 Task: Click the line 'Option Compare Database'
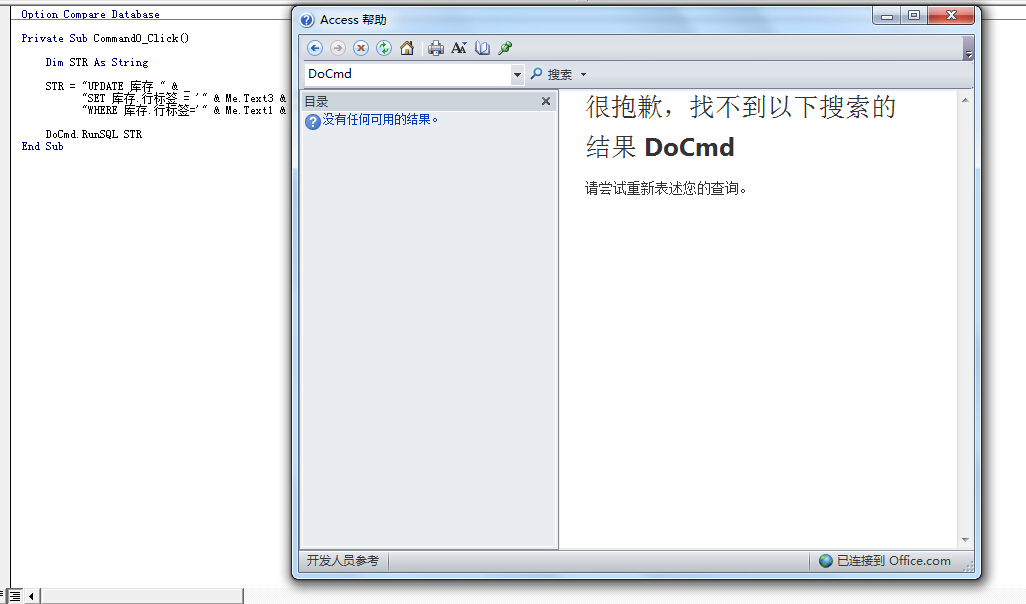90,14
